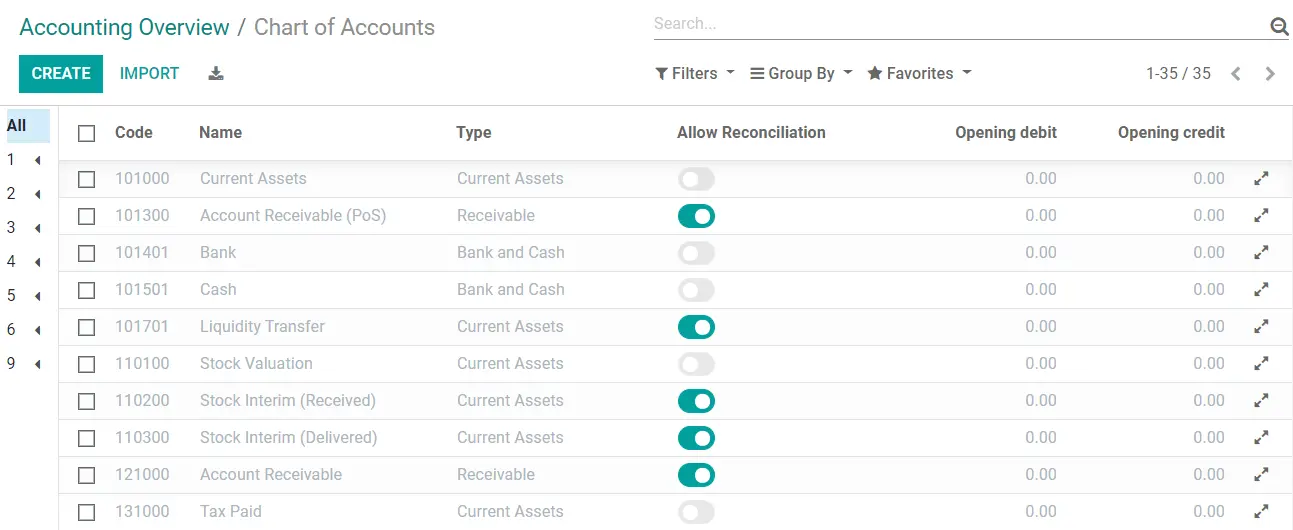Open the Favorites dropdown

[x=919, y=73]
